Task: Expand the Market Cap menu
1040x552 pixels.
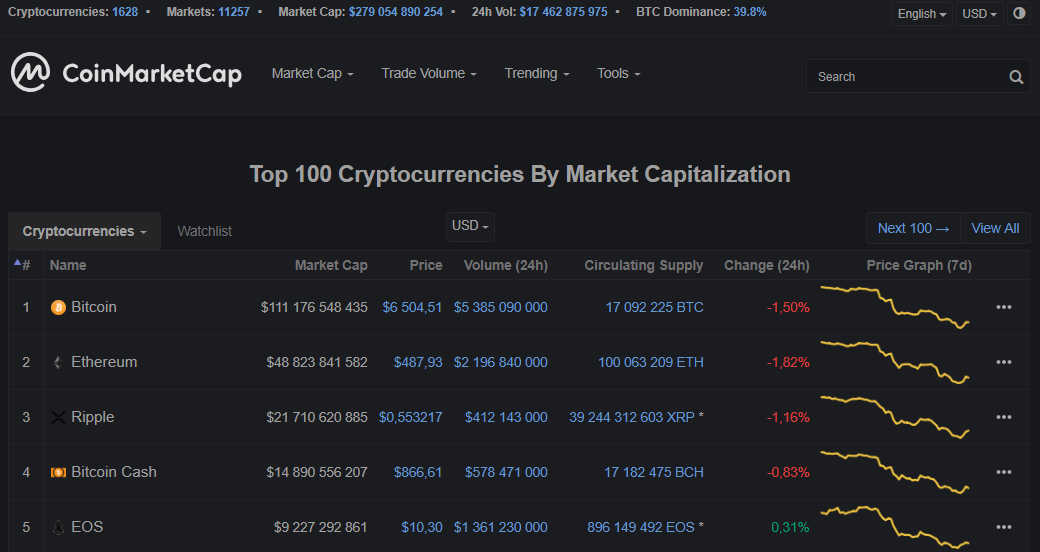Action: point(312,74)
